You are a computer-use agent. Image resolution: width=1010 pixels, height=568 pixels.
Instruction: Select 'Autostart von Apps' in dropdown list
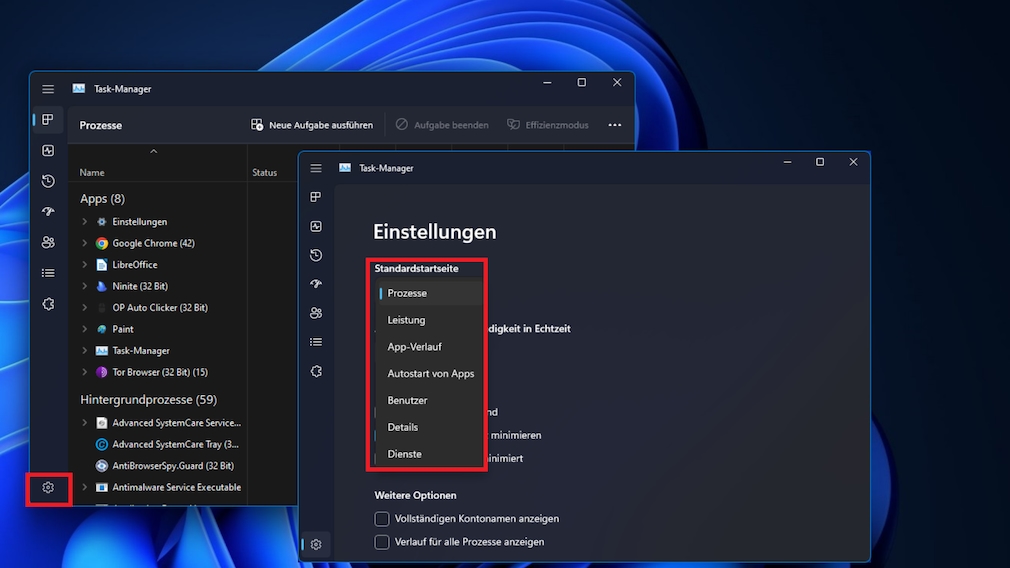pyautogui.click(x=430, y=374)
